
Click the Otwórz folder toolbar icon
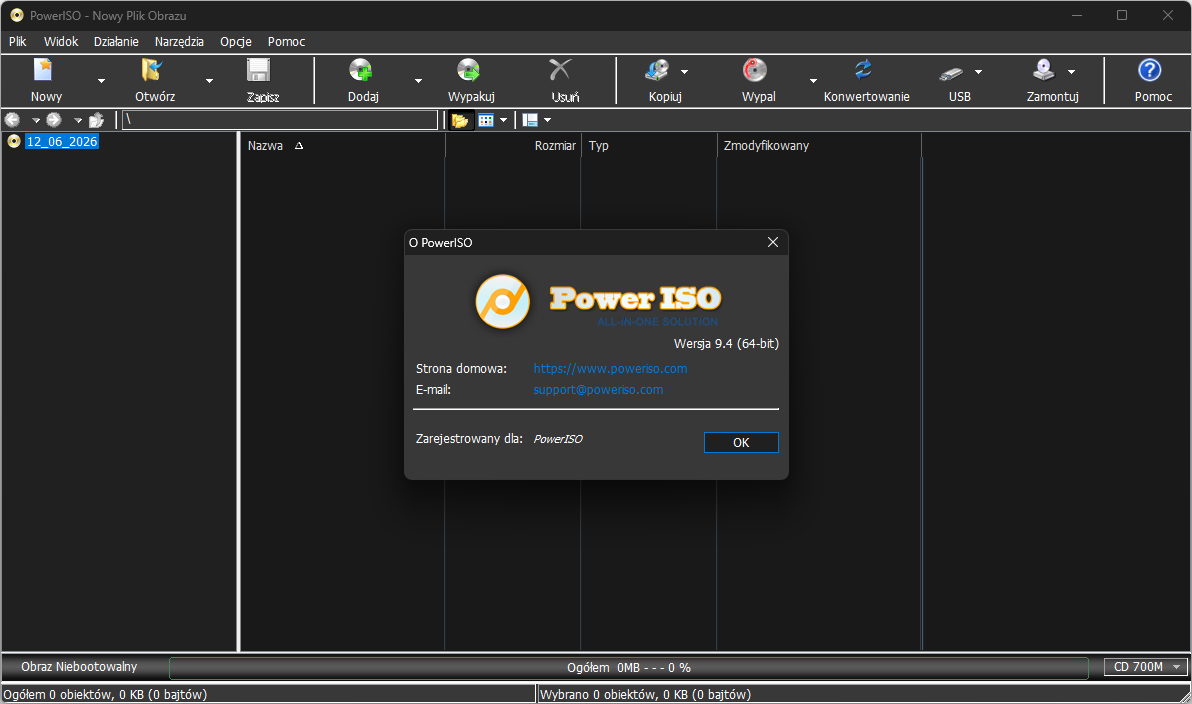(152, 70)
